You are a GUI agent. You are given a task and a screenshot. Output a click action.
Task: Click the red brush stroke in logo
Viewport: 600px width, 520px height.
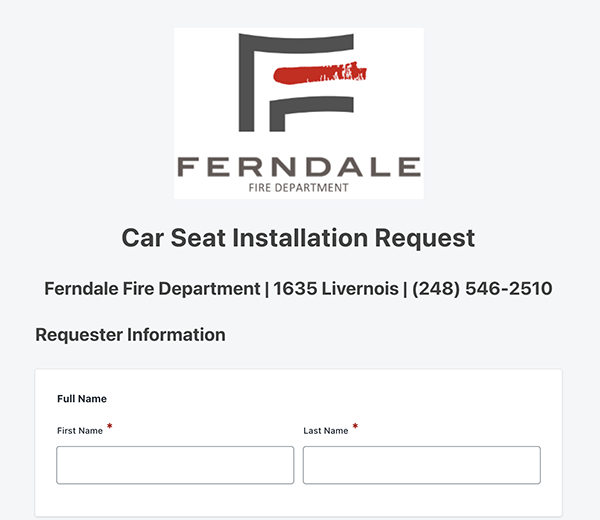(320, 72)
